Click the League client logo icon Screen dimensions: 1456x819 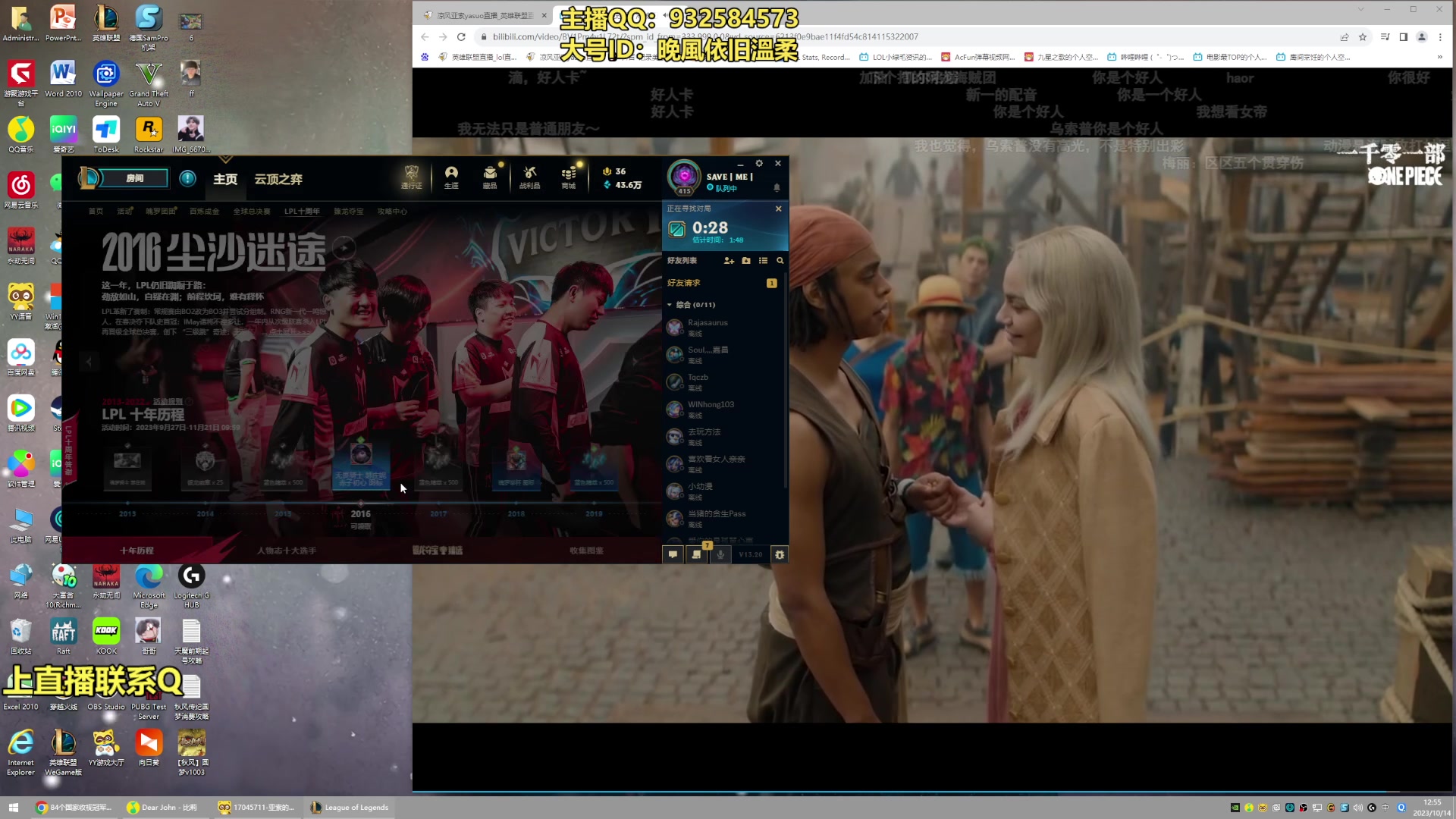(x=89, y=178)
